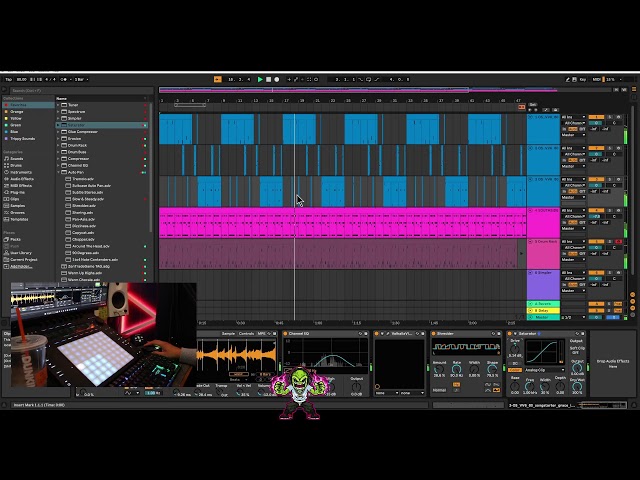The height and width of the screenshot is (480, 640).
Task: Select the Orange collection
Action: pyautogui.click(x=28, y=111)
